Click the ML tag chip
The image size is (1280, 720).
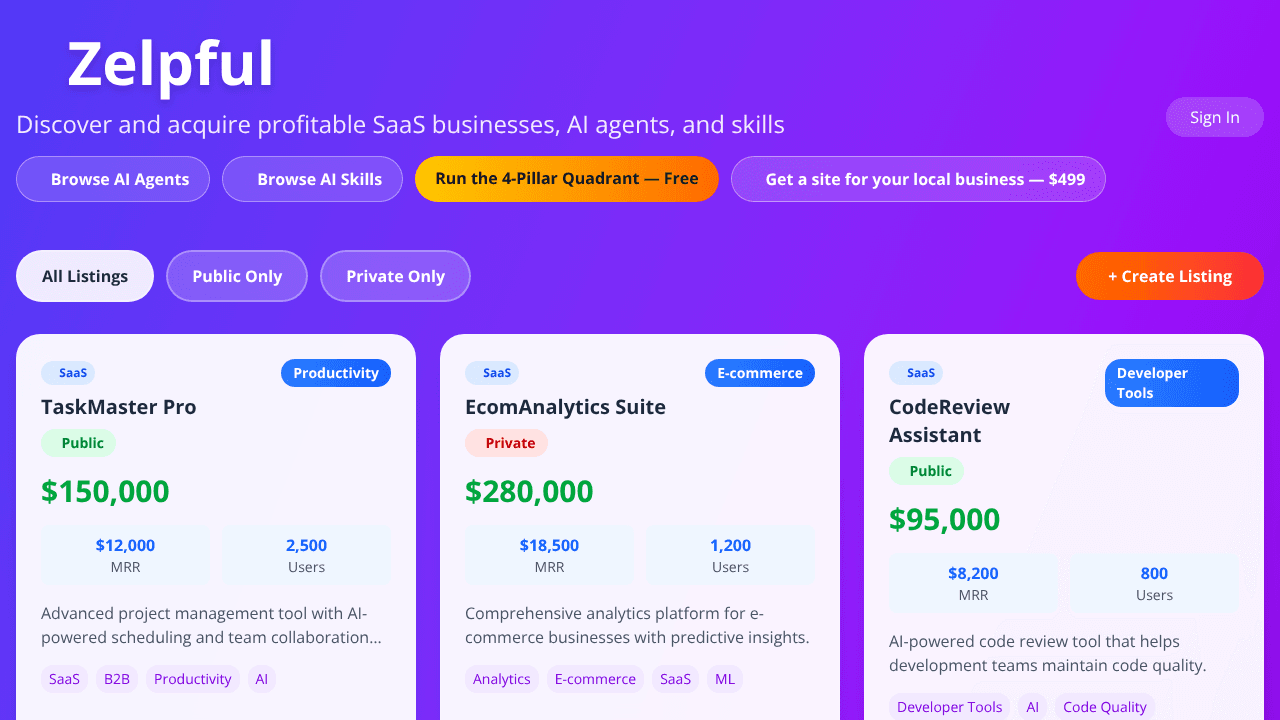tap(725, 679)
